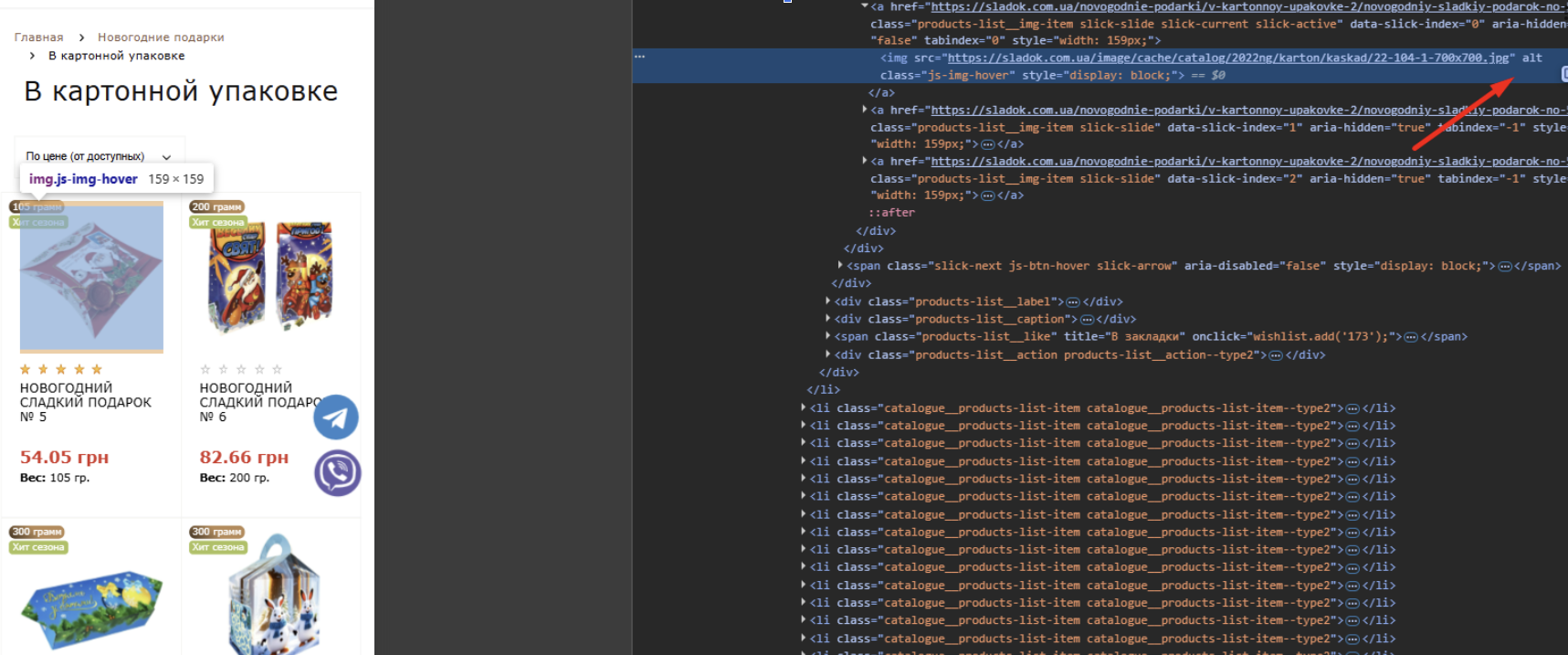
Task: Open the href link of the data-slick-index="1" anchor
Action: [1248, 110]
